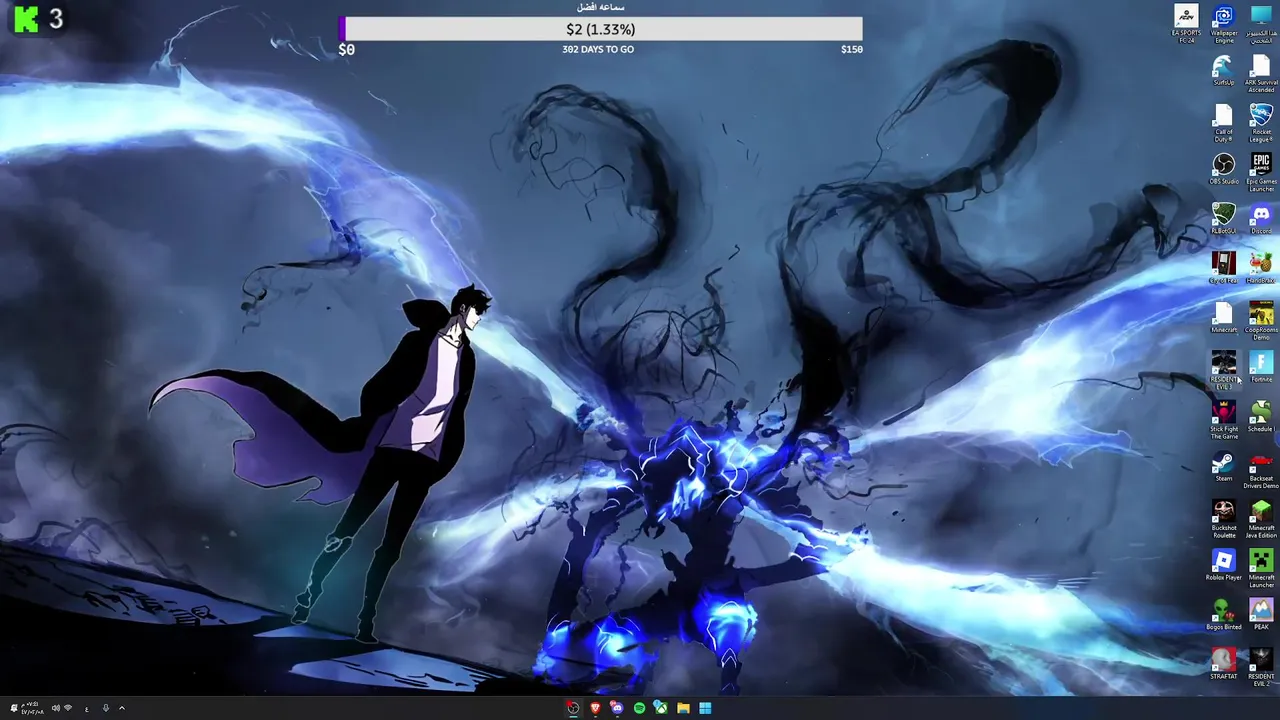Select the HandBrake desktop shortcut
1280x720 pixels.
point(1261,267)
